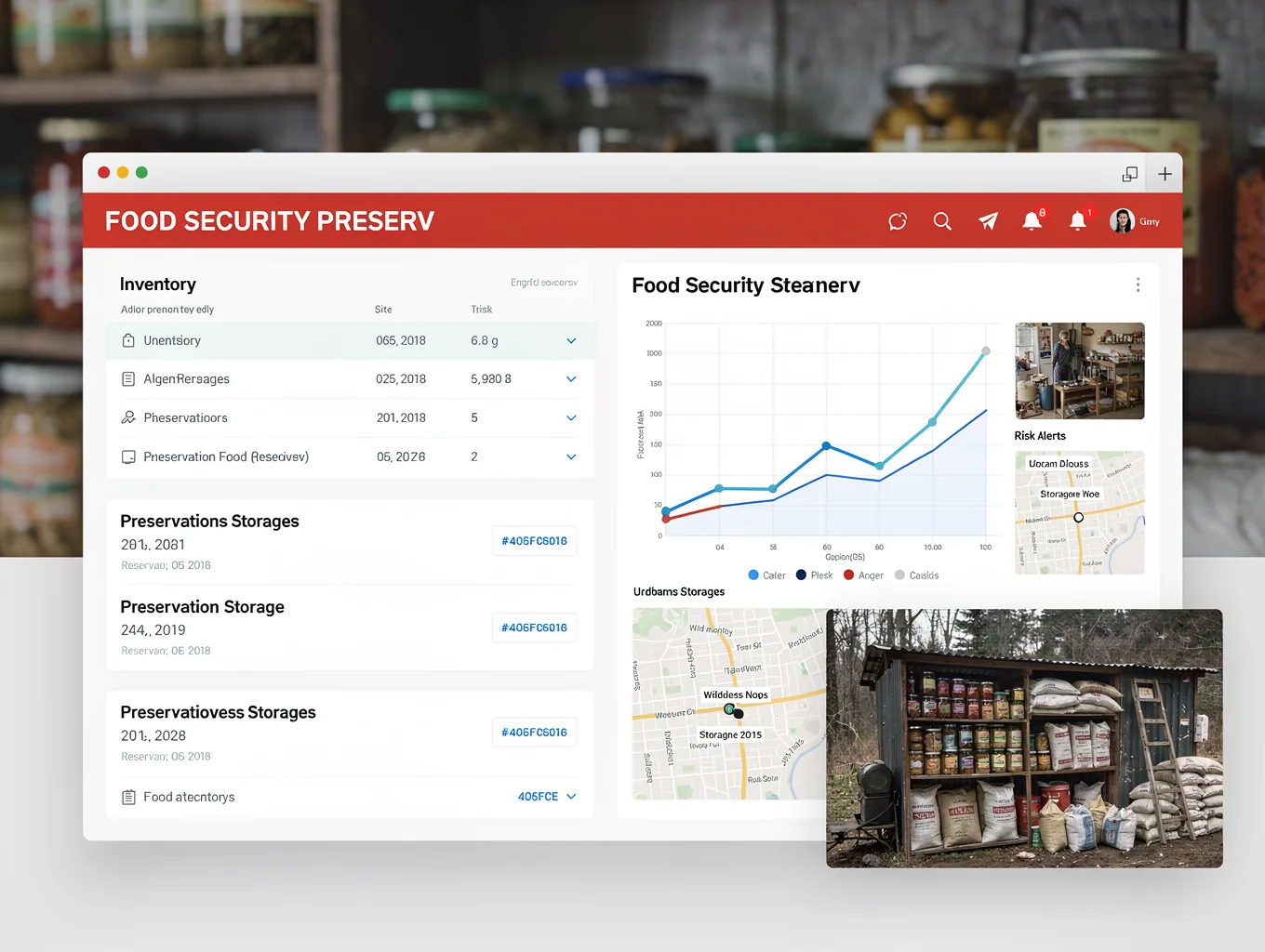Open the pantry room photo thumbnail
This screenshot has width=1265, height=952.
tap(1080, 371)
